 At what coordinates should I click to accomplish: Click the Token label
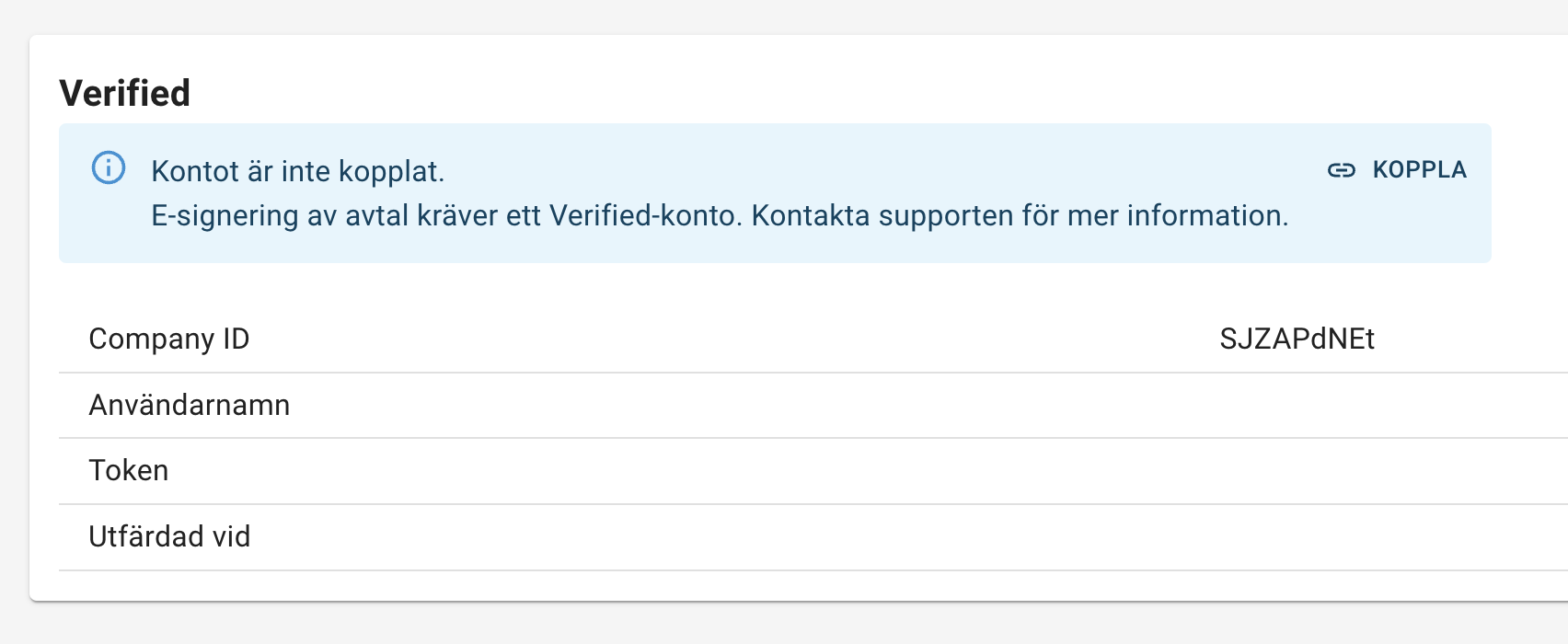128,470
